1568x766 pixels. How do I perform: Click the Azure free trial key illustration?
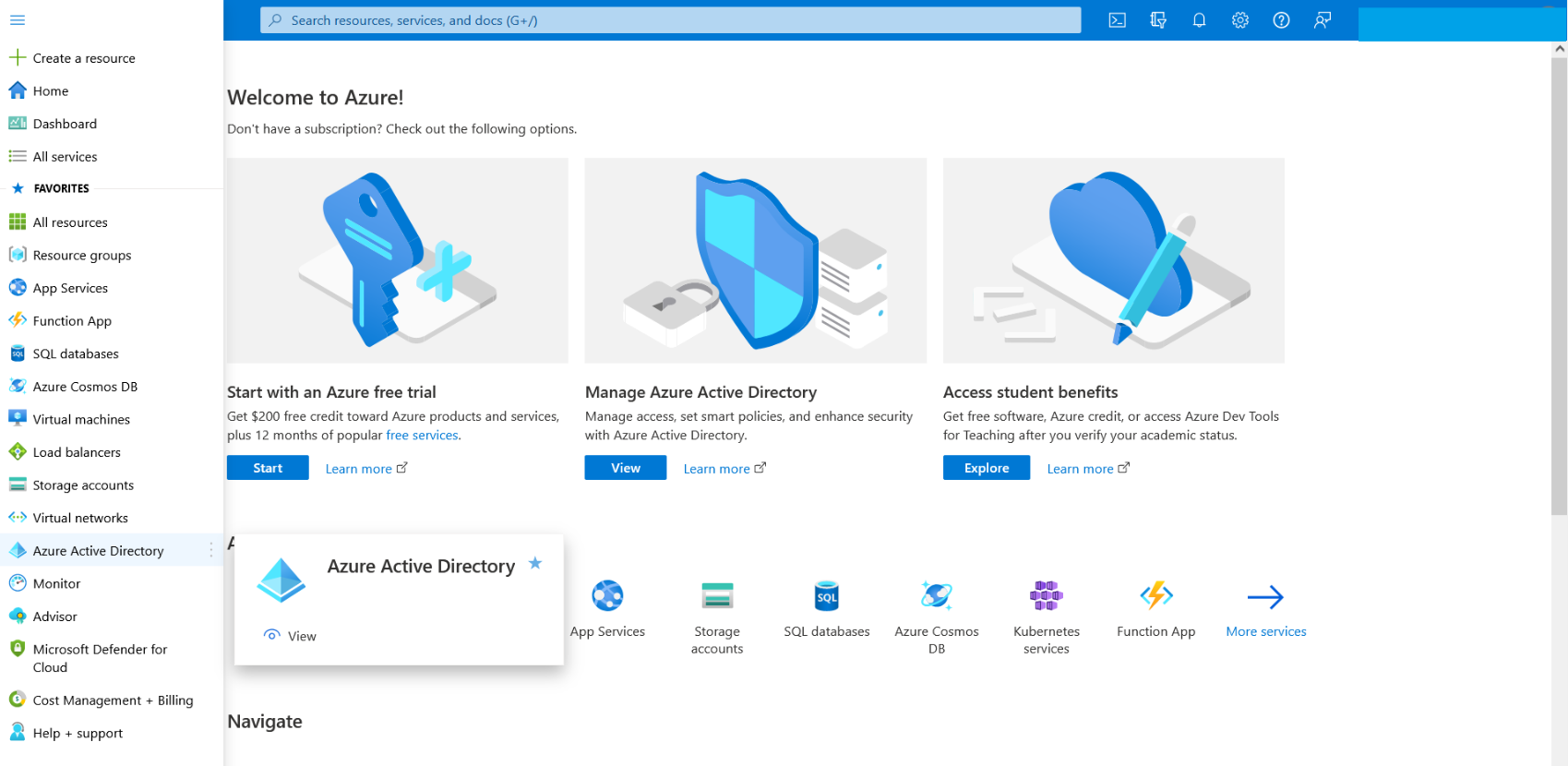coord(398,260)
